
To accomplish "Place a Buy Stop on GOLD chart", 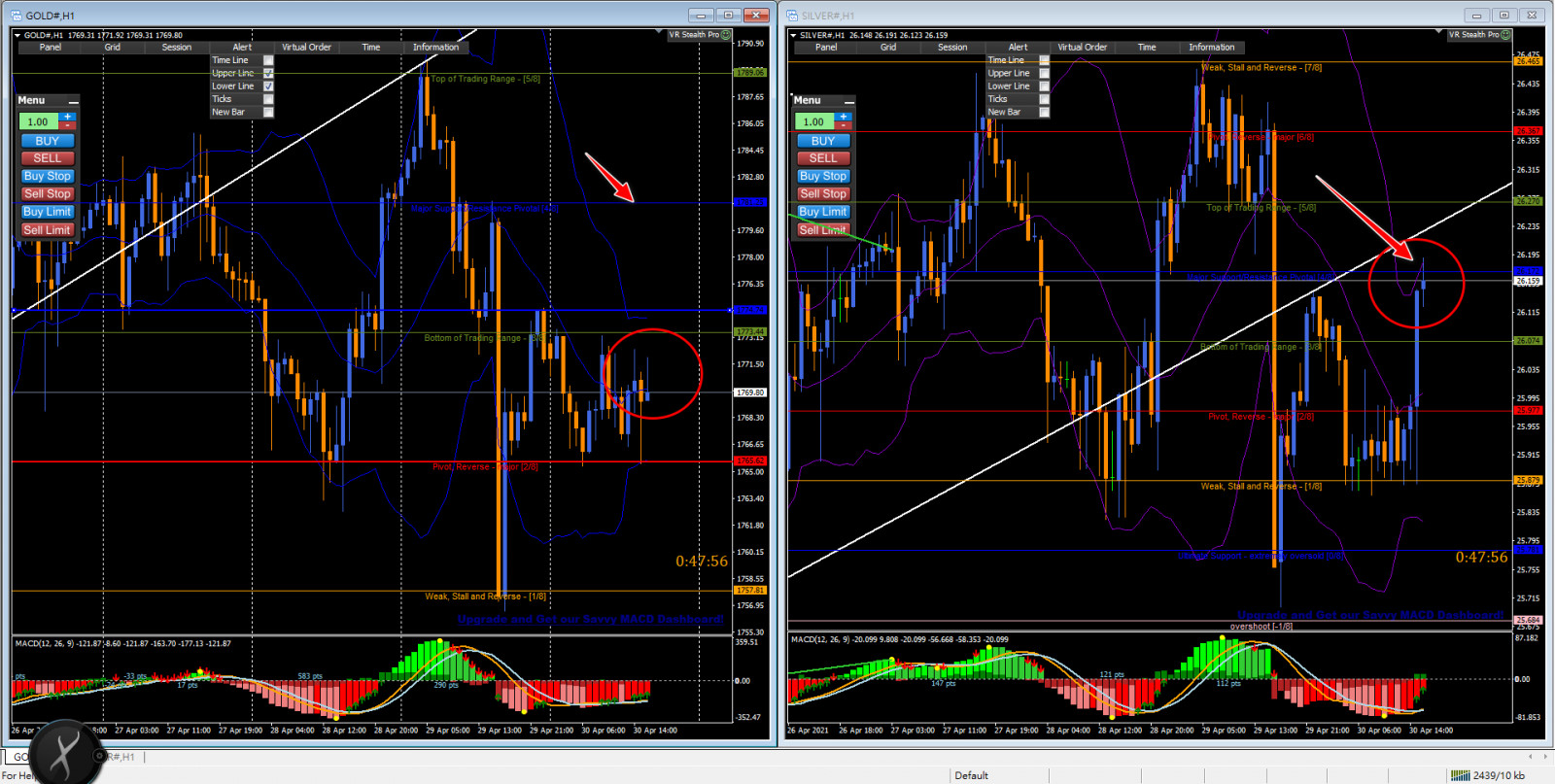I will (x=48, y=176).
